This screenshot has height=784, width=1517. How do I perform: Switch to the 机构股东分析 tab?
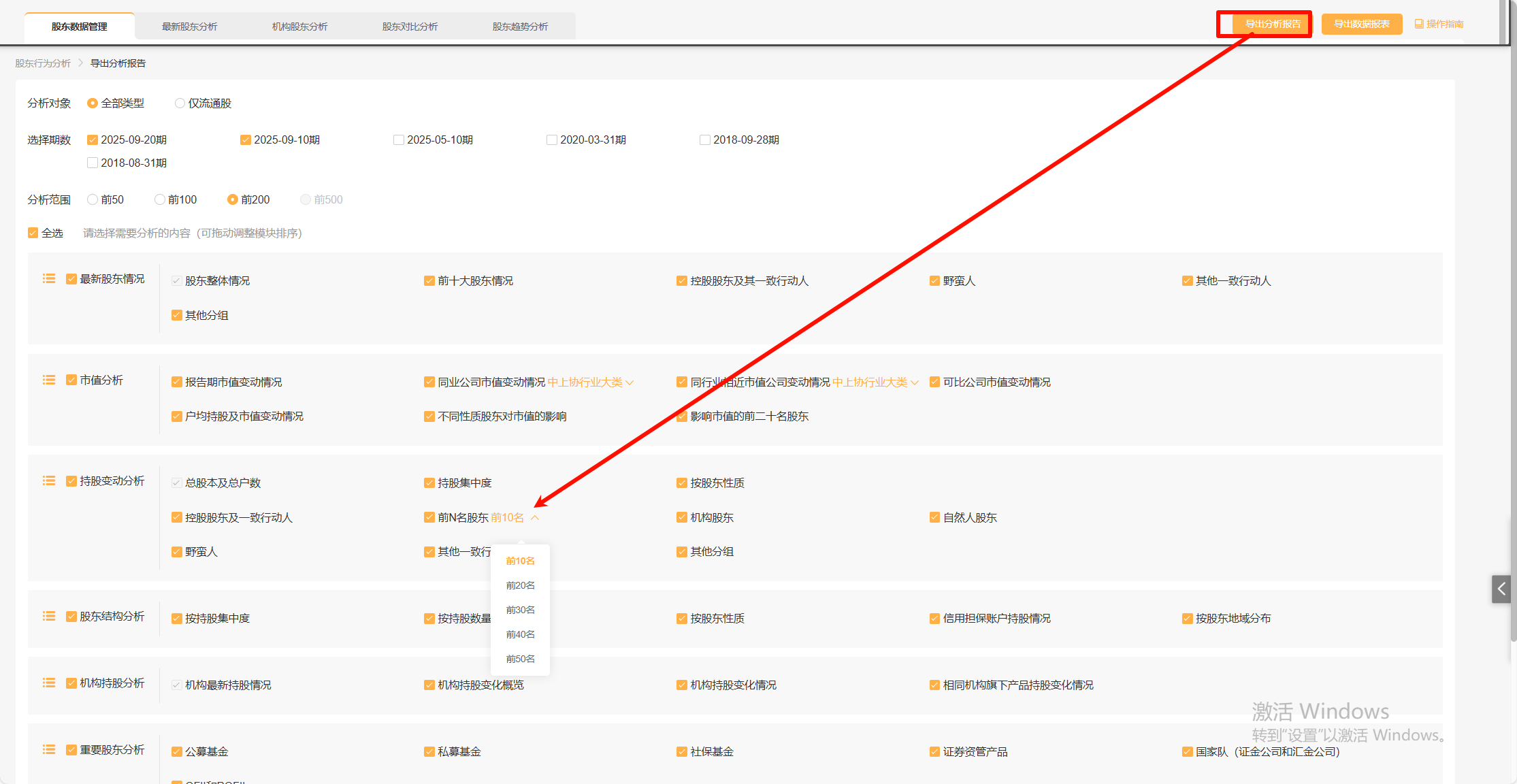(299, 27)
